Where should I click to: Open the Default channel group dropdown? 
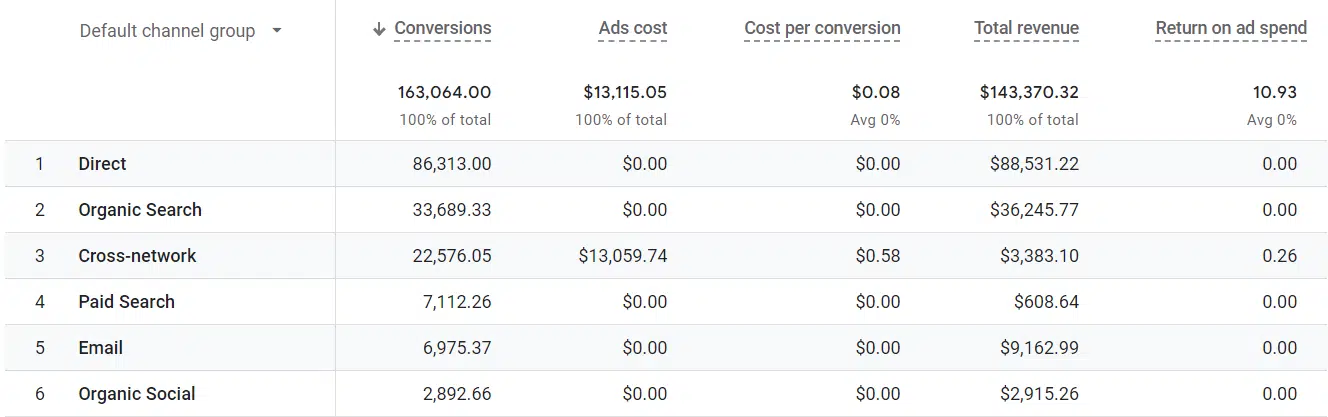(x=277, y=31)
